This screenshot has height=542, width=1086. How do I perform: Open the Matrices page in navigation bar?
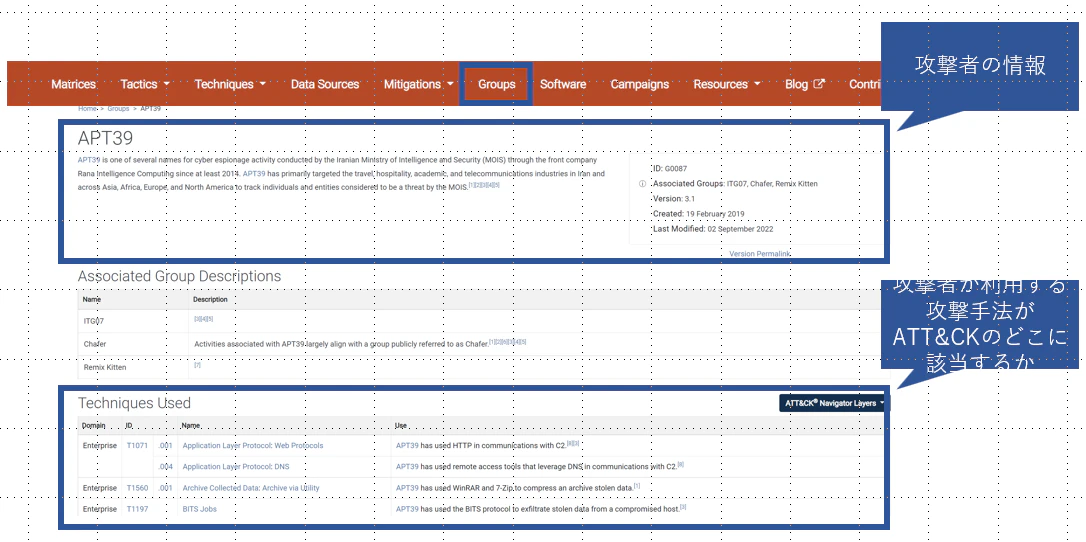(73, 84)
